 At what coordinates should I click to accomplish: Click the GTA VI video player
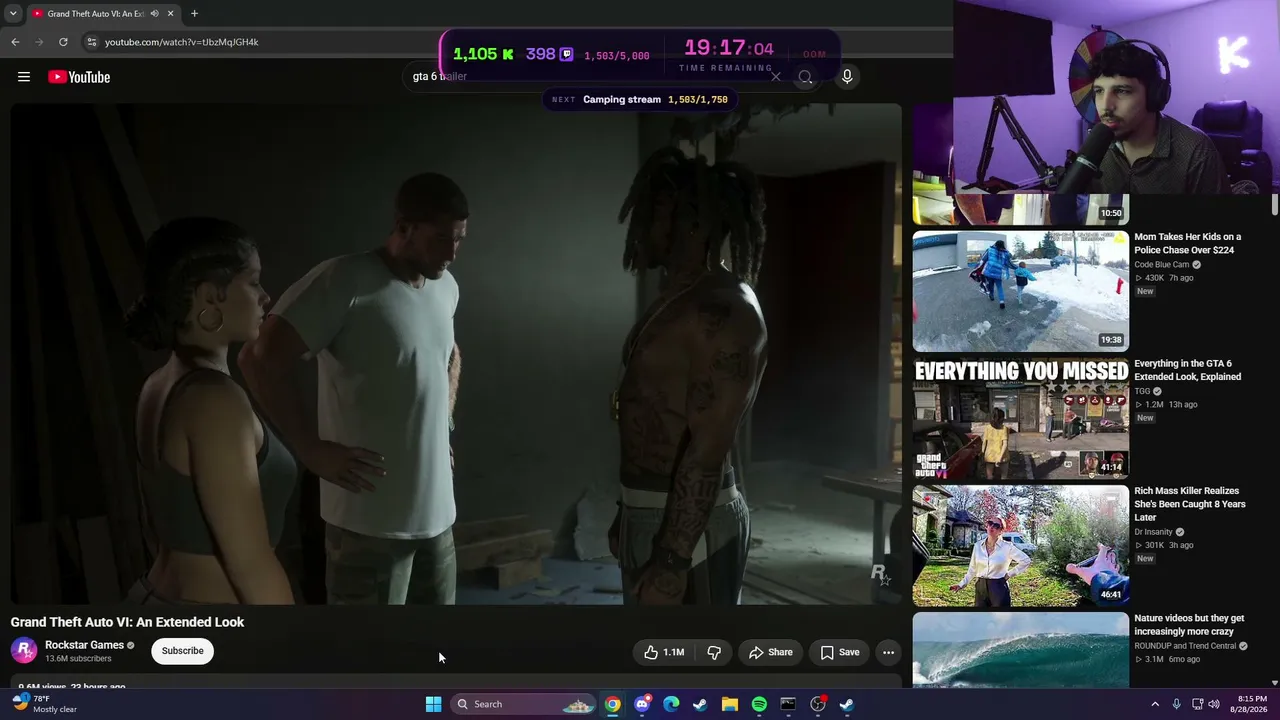pos(456,354)
